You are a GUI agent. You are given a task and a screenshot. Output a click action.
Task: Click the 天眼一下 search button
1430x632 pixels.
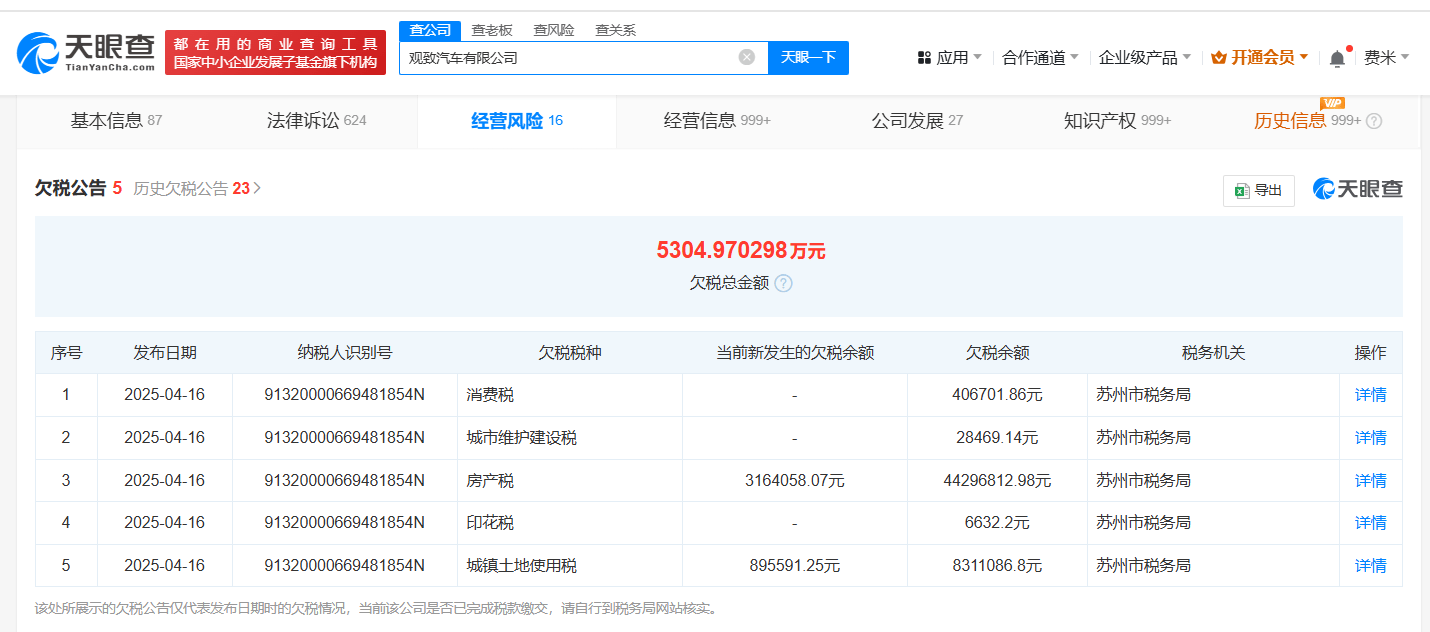tap(808, 57)
